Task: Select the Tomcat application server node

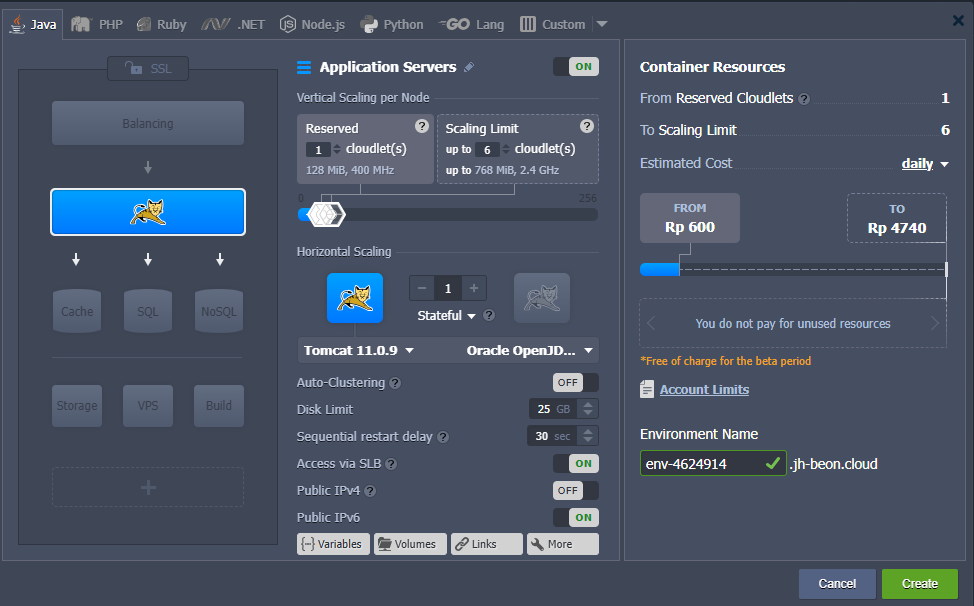Action: 148,212
